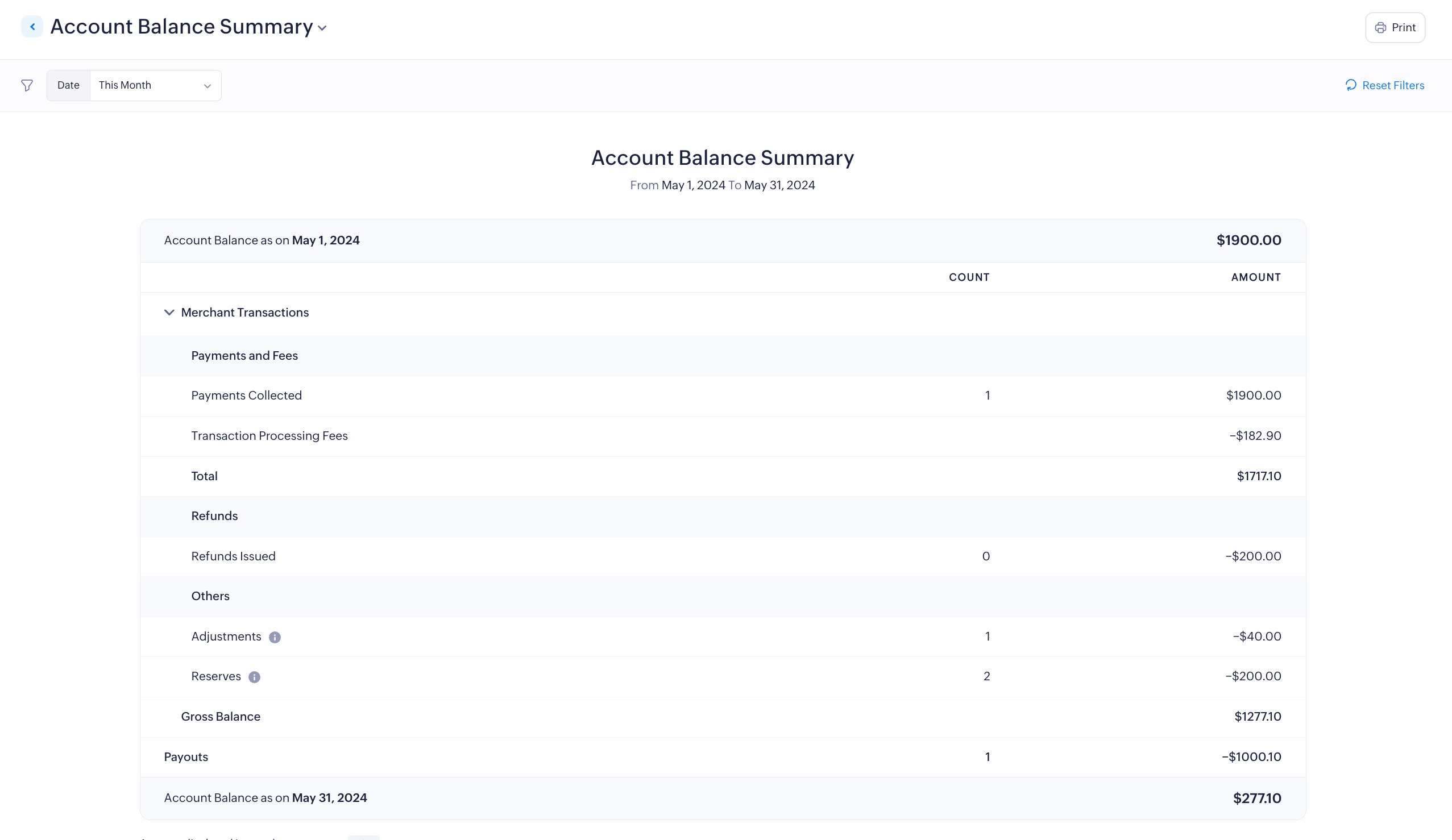
Task: Open the This Month date dropdown
Action: pos(156,85)
